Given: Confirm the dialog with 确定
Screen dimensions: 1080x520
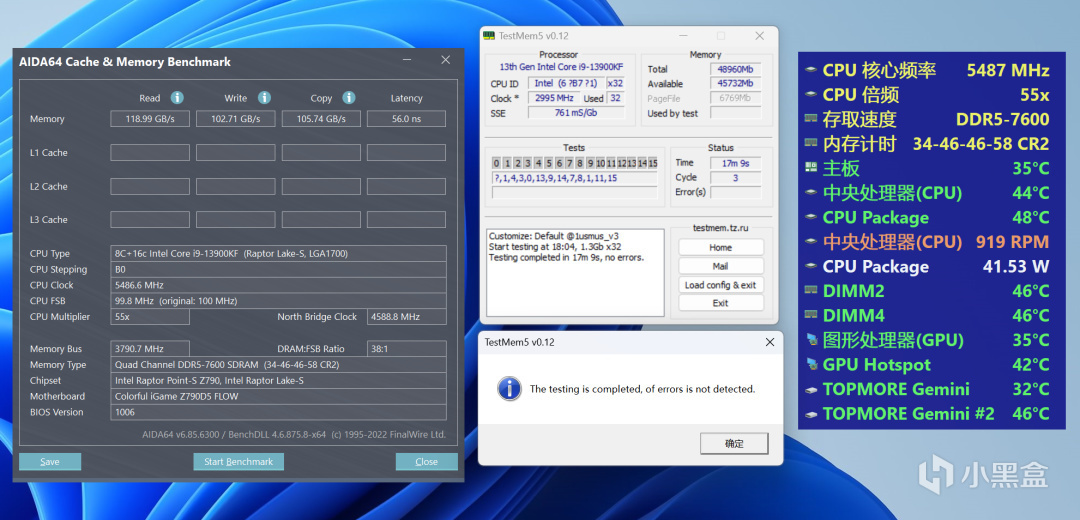Looking at the screenshot, I should [732, 443].
